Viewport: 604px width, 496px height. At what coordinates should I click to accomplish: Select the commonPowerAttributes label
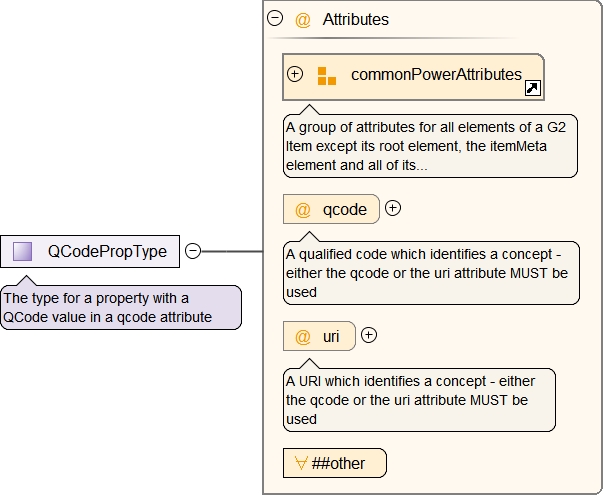pos(436,75)
